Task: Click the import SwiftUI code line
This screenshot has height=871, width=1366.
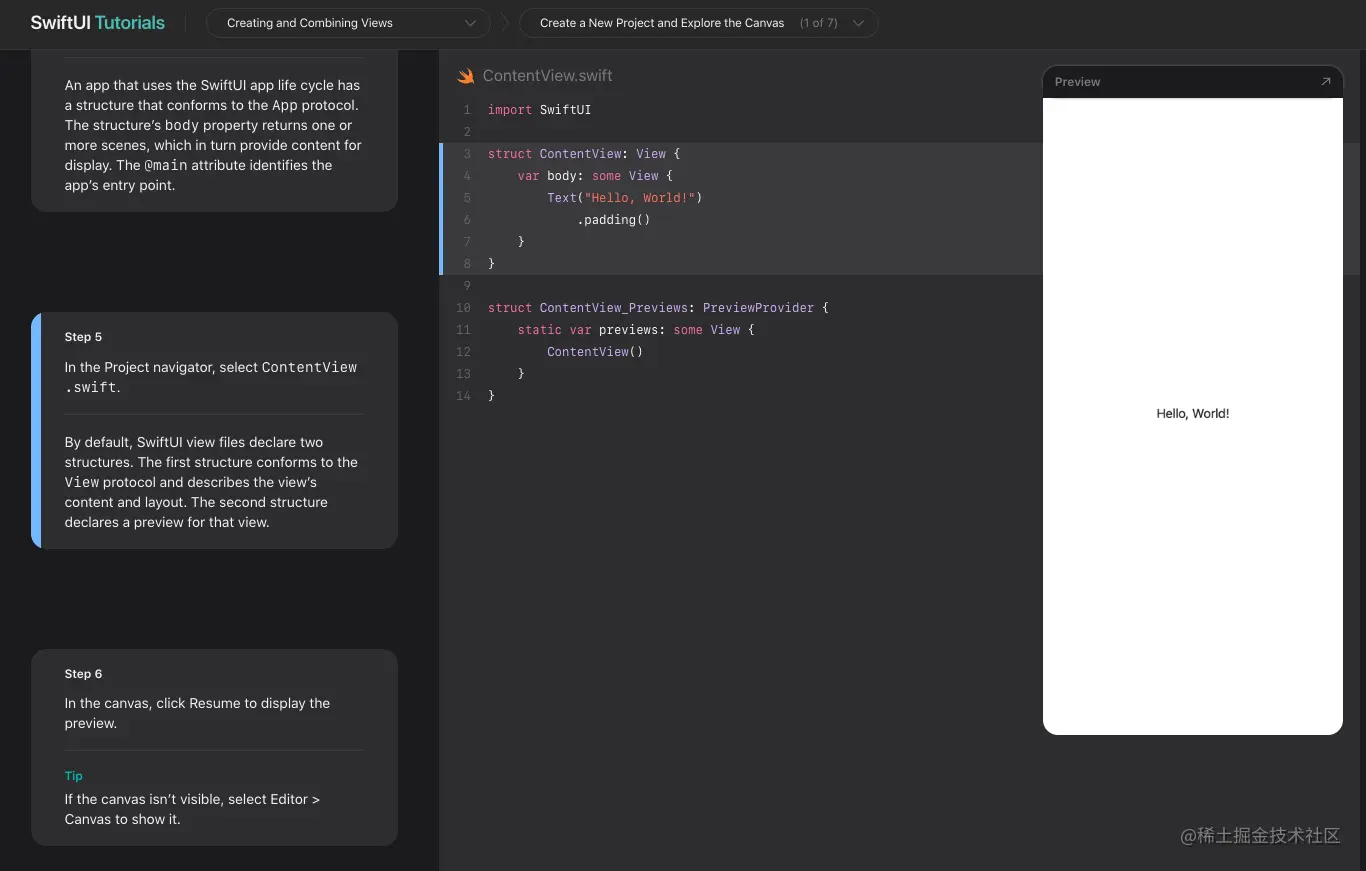Action: tap(539, 110)
